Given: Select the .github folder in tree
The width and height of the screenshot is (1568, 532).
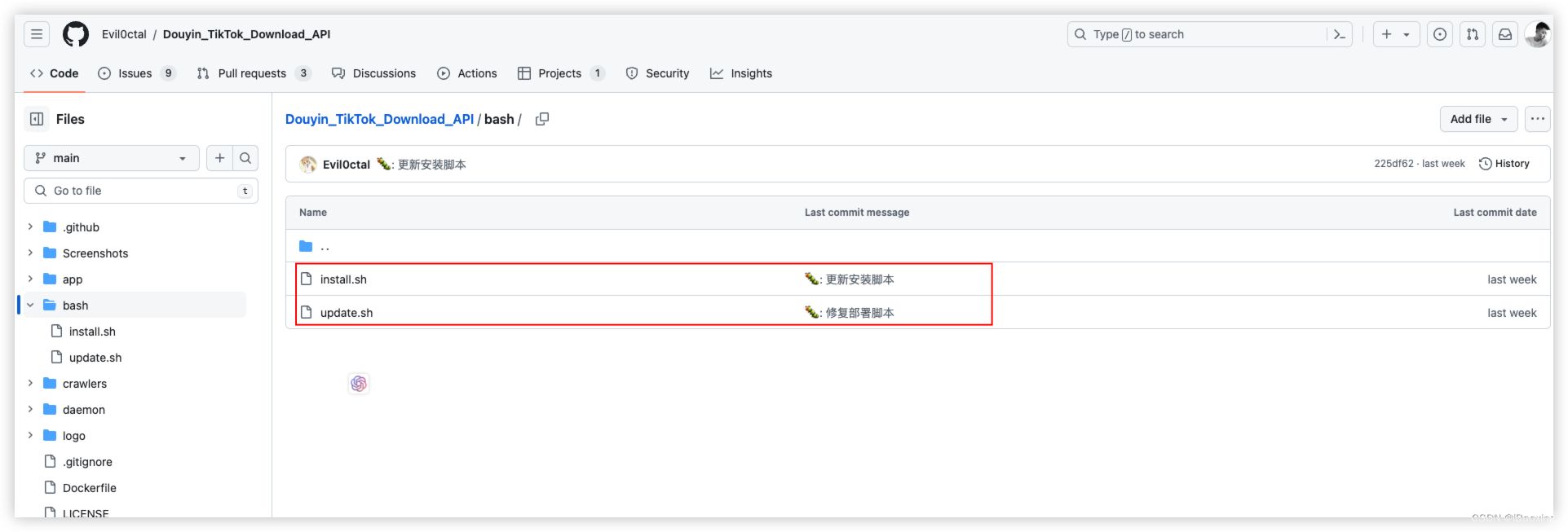Looking at the screenshot, I should tap(81, 227).
